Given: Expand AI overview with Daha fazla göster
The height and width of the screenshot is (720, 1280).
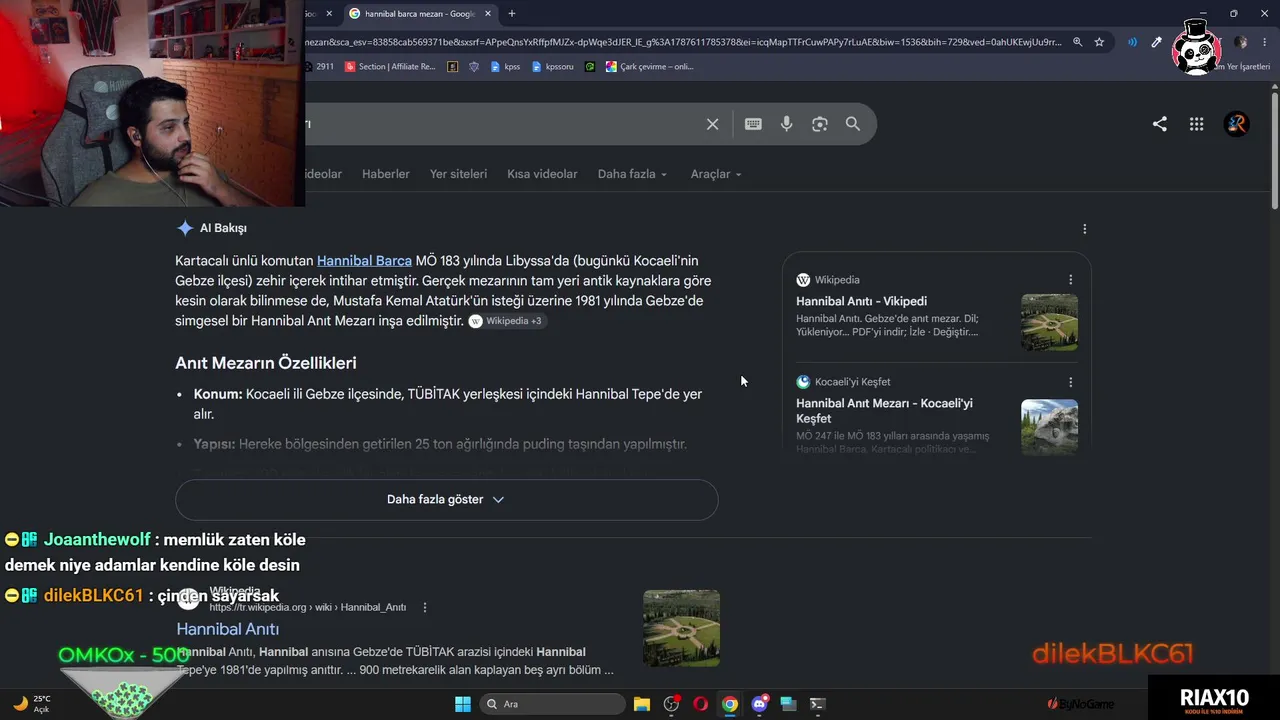Looking at the screenshot, I should [447, 500].
